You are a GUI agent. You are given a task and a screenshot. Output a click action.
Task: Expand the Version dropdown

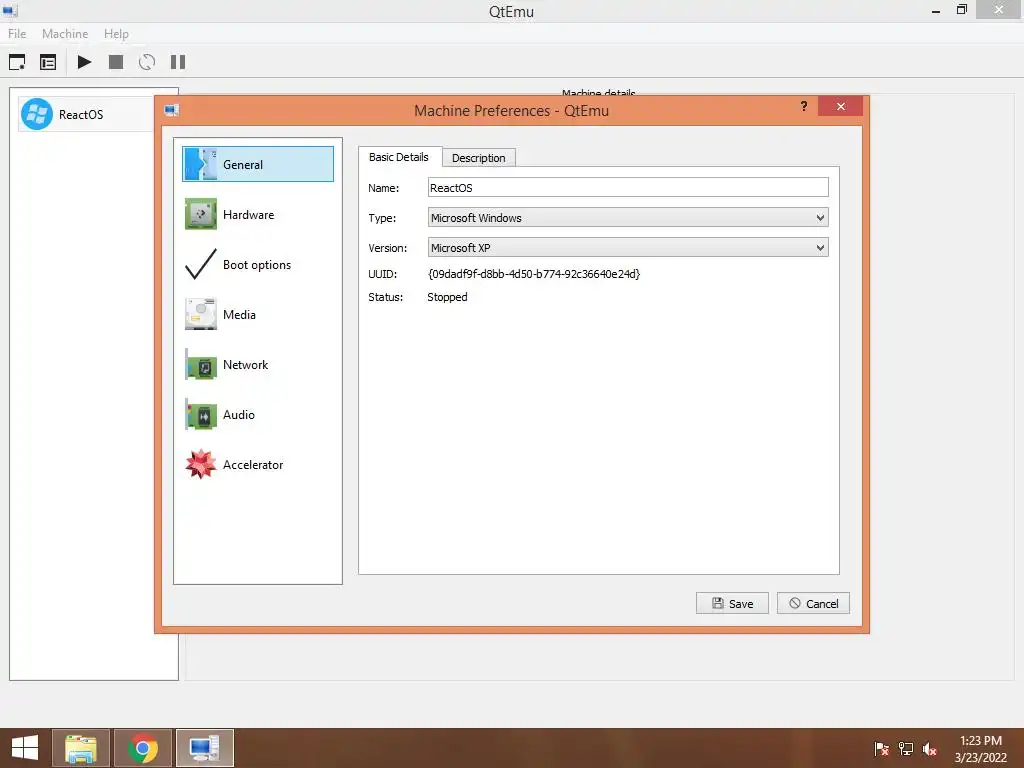pyautogui.click(x=628, y=248)
